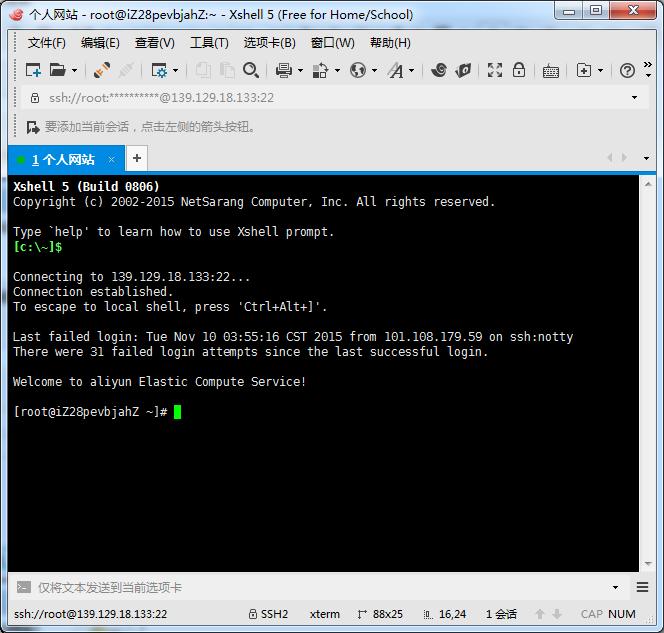664x633 pixels.
Task: Expand the Open folder dropdown arrow
Action: (x=74, y=71)
